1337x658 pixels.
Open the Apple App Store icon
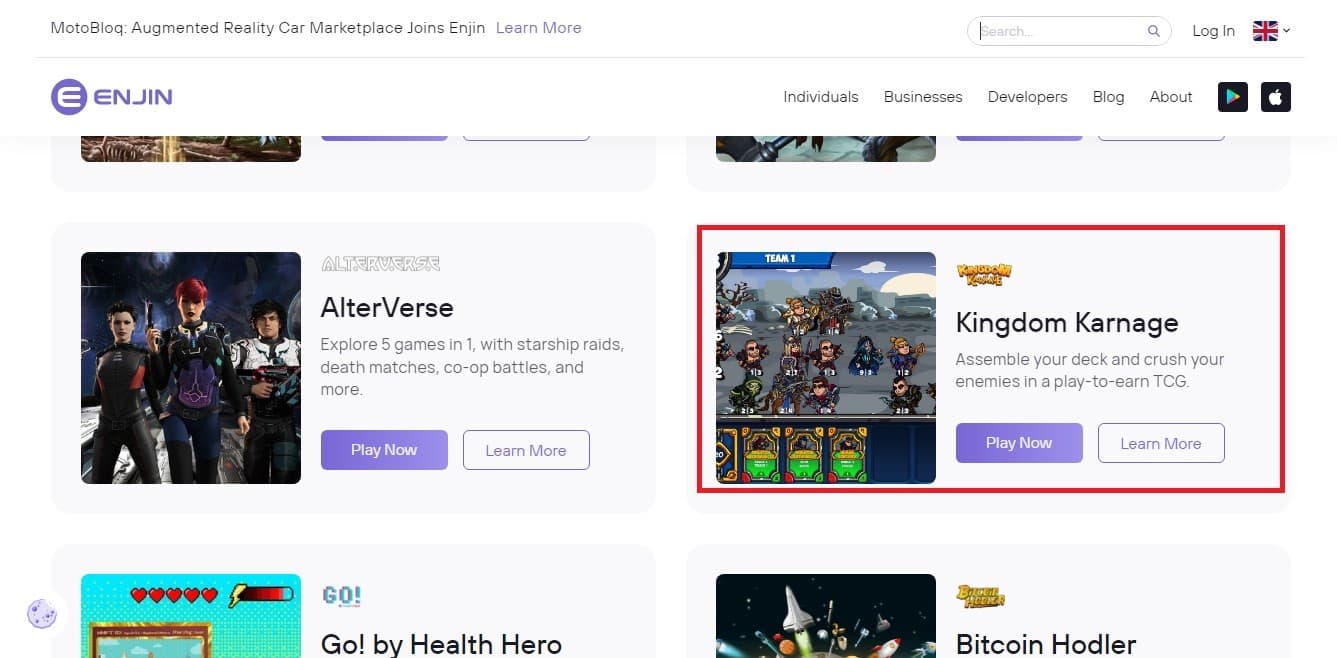[x=1276, y=97]
